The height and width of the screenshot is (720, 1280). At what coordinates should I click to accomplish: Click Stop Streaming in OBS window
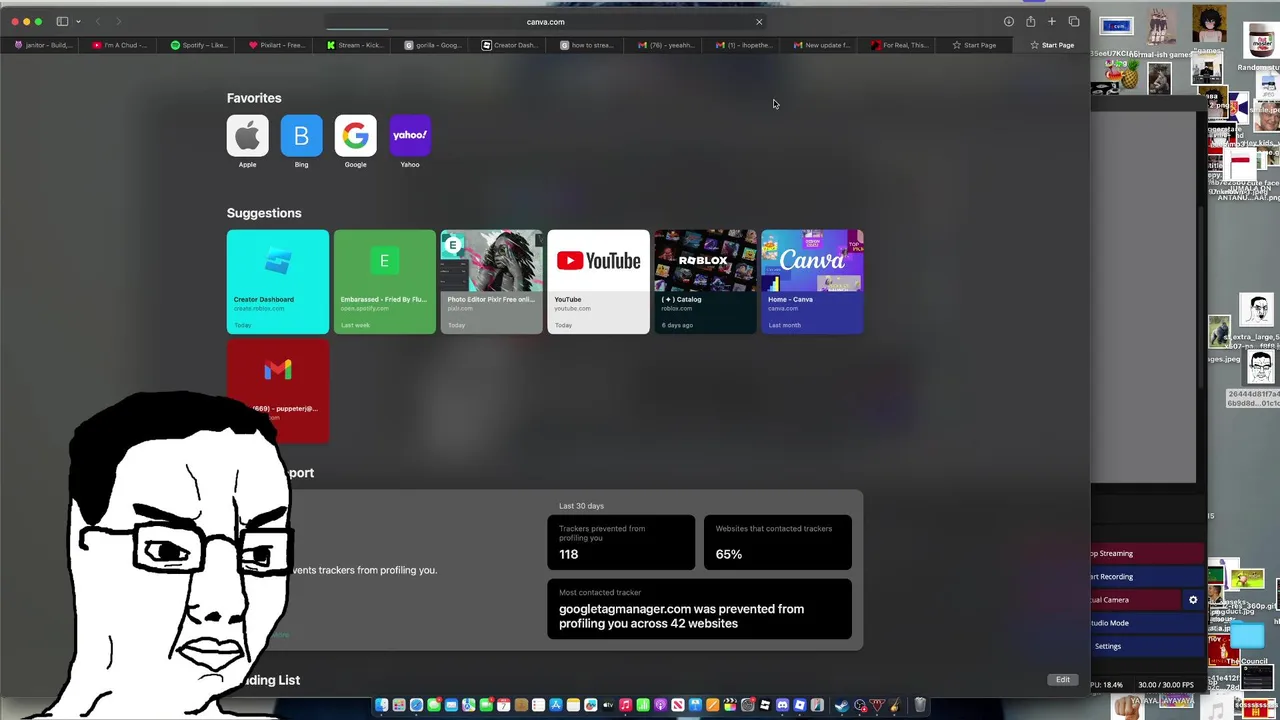click(1147, 553)
